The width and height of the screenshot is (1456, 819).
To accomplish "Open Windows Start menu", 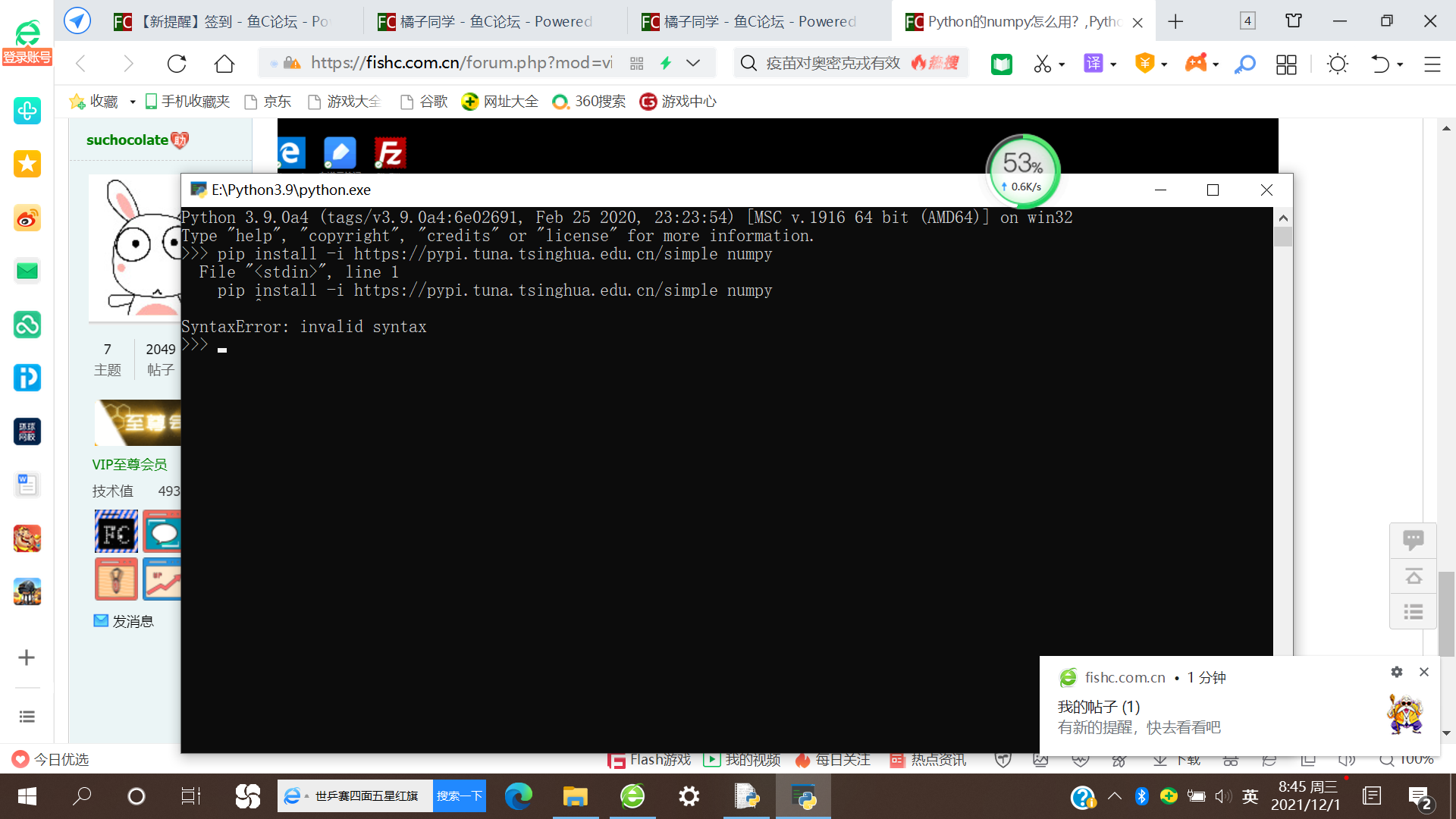I will (x=27, y=796).
